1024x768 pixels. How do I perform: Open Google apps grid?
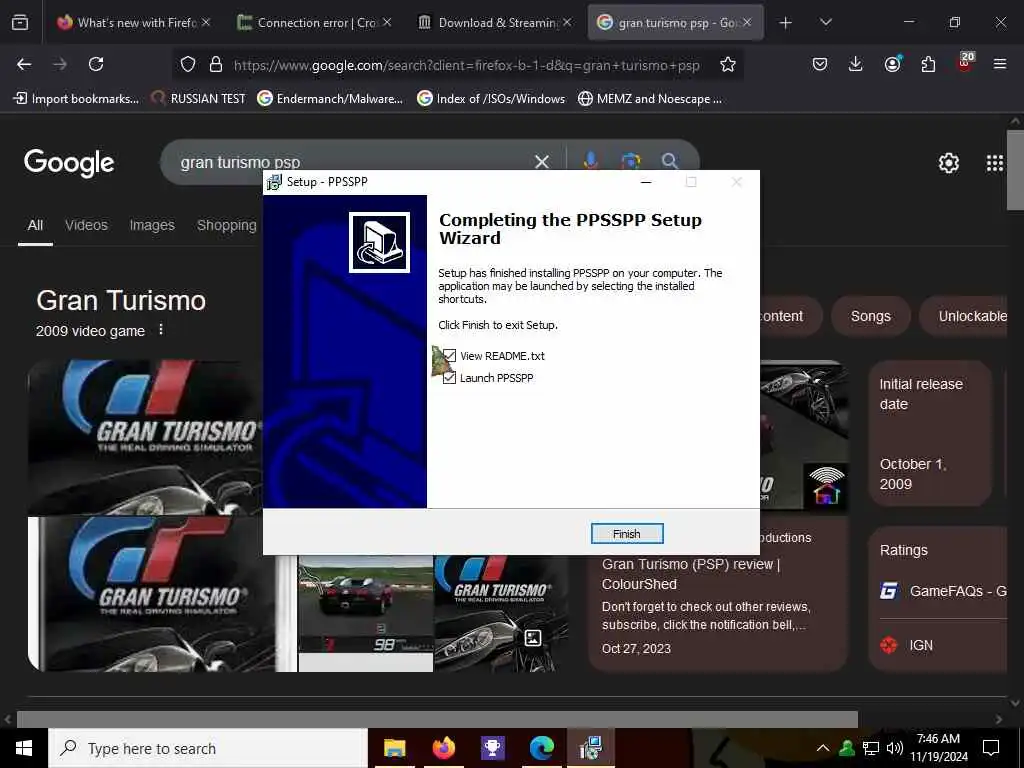click(x=995, y=163)
